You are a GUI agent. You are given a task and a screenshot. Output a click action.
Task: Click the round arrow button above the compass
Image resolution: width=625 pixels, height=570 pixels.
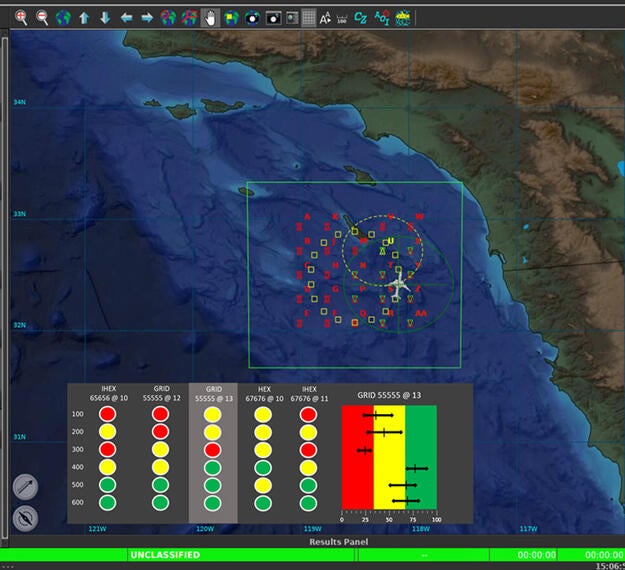26,487
